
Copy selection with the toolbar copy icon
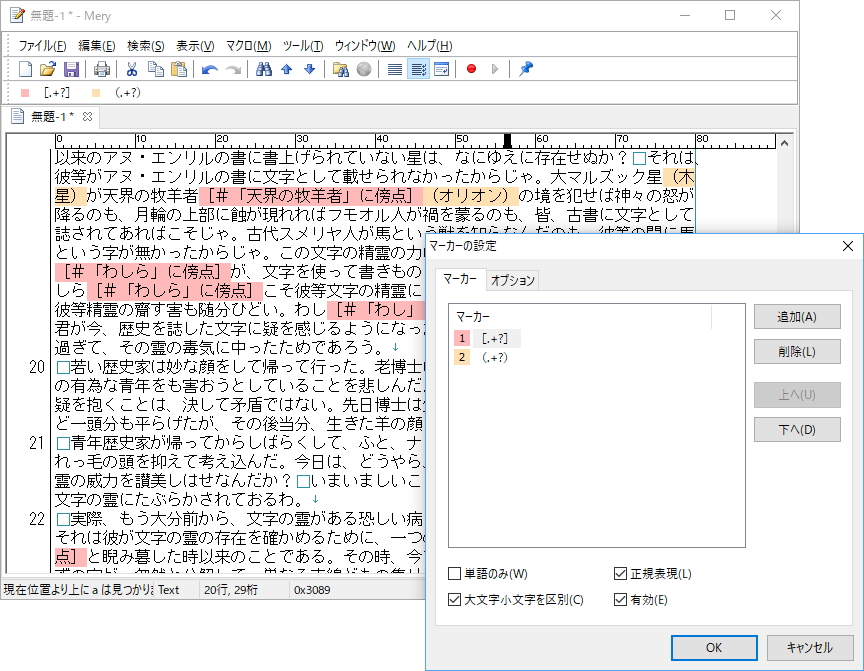point(155,69)
